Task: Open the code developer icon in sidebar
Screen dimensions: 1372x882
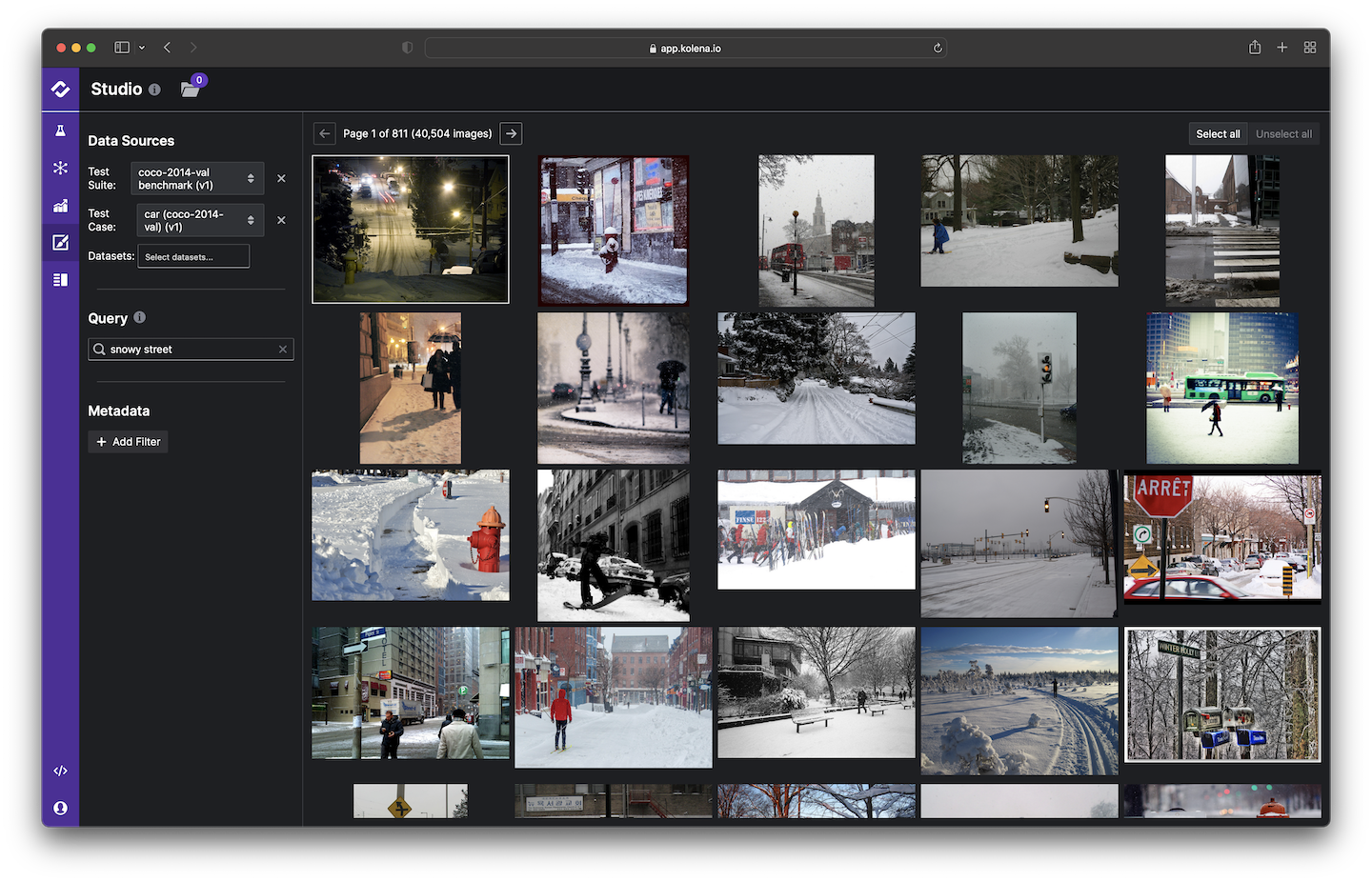Action: pos(60,771)
